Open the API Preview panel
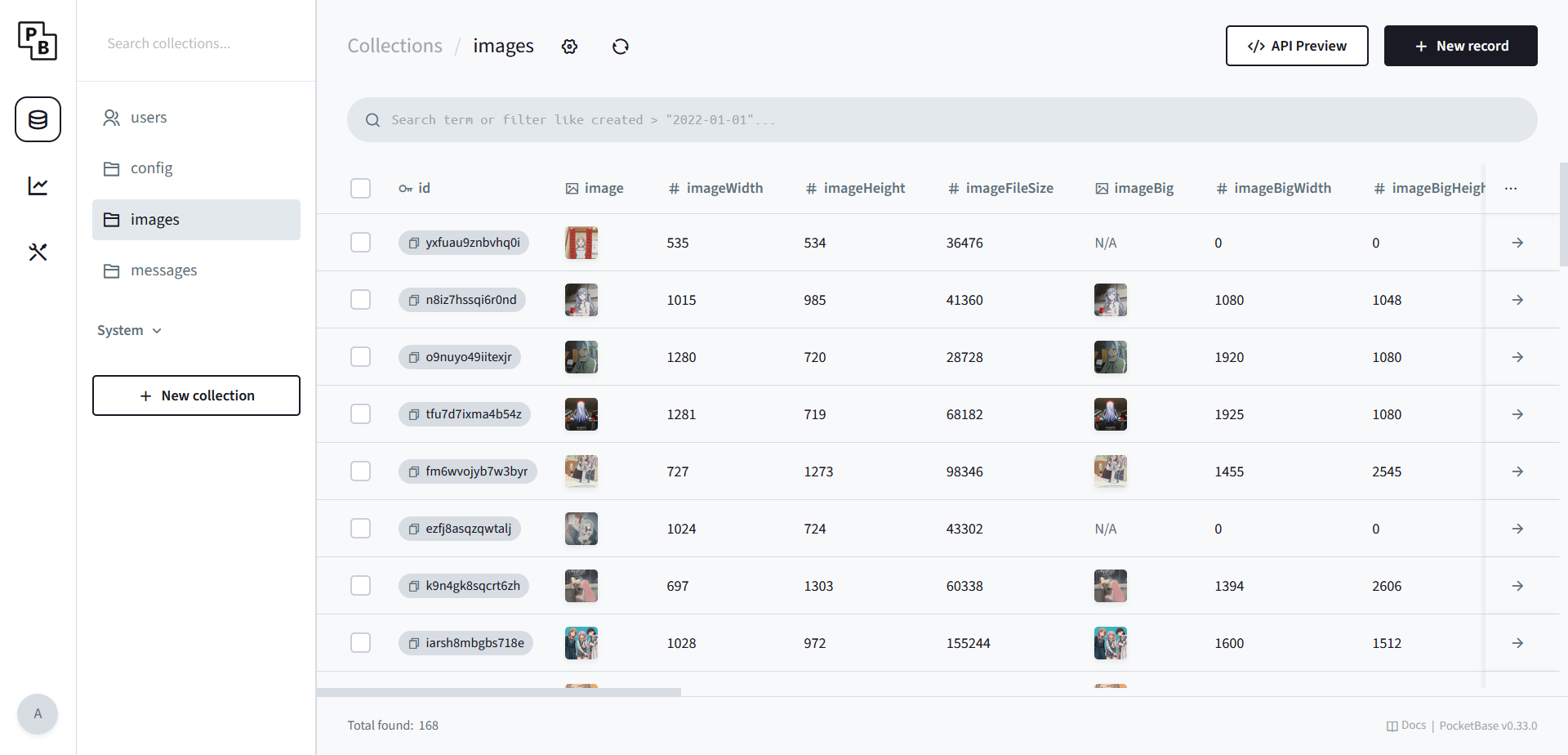Viewport: 1568px width, 755px height. point(1297,46)
